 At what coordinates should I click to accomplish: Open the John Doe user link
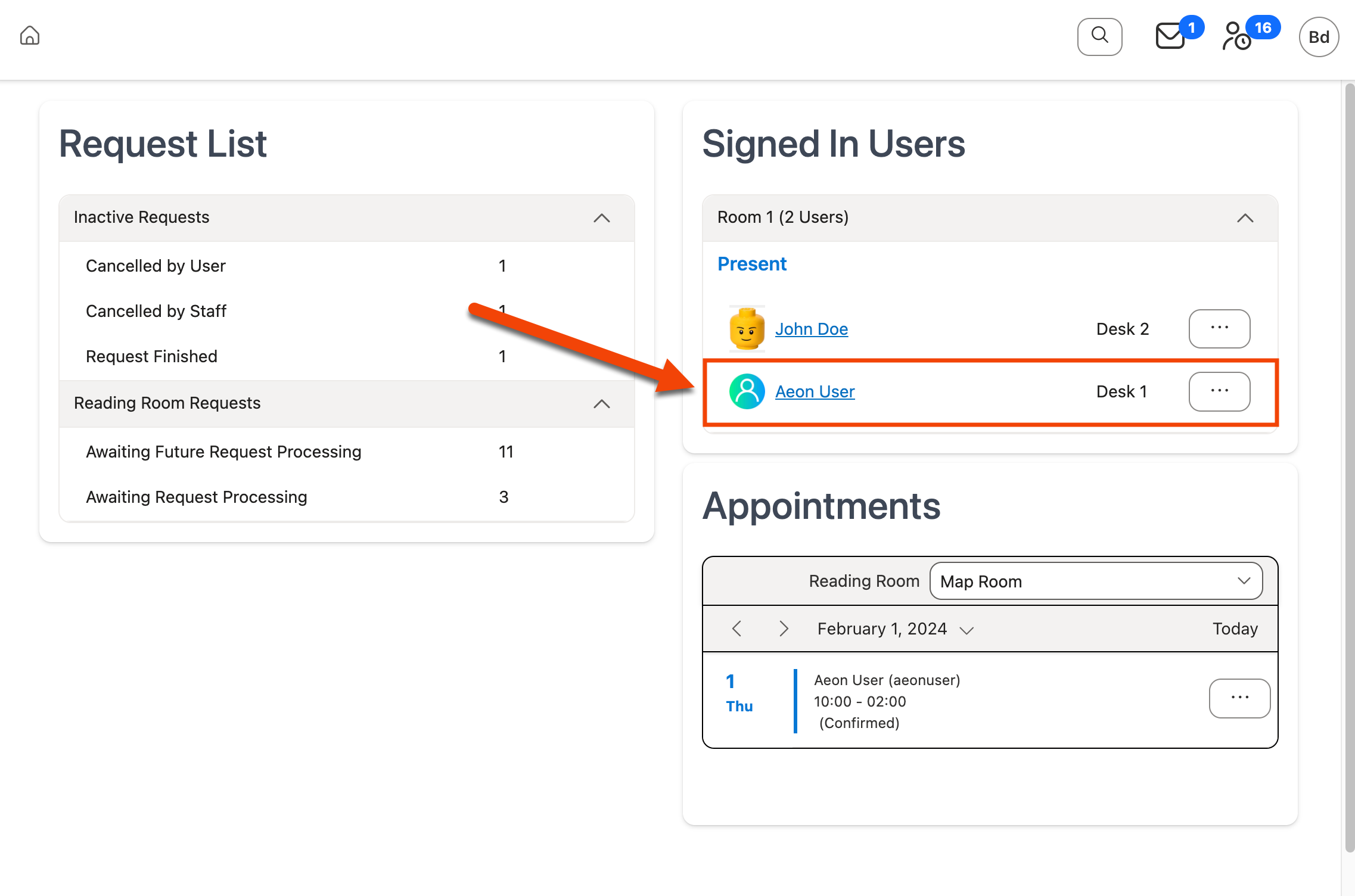[x=811, y=329]
